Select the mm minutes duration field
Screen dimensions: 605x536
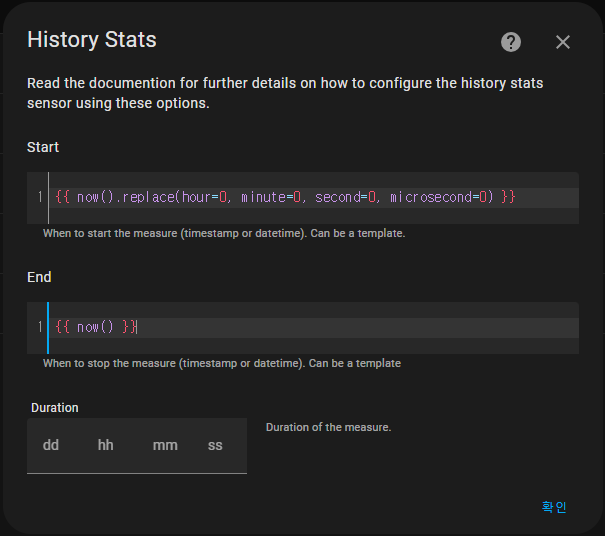[165, 445]
